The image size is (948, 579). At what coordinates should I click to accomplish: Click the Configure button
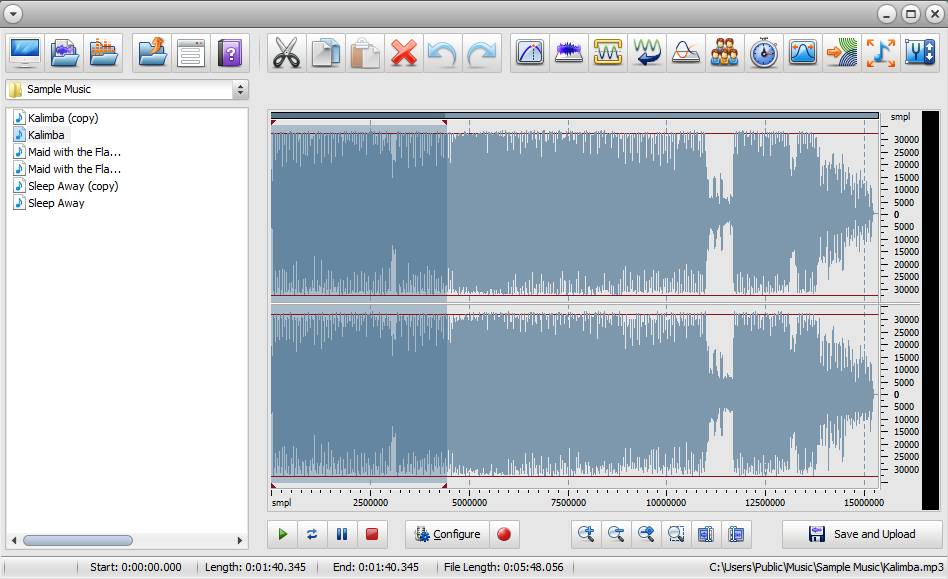[x=447, y=534]
